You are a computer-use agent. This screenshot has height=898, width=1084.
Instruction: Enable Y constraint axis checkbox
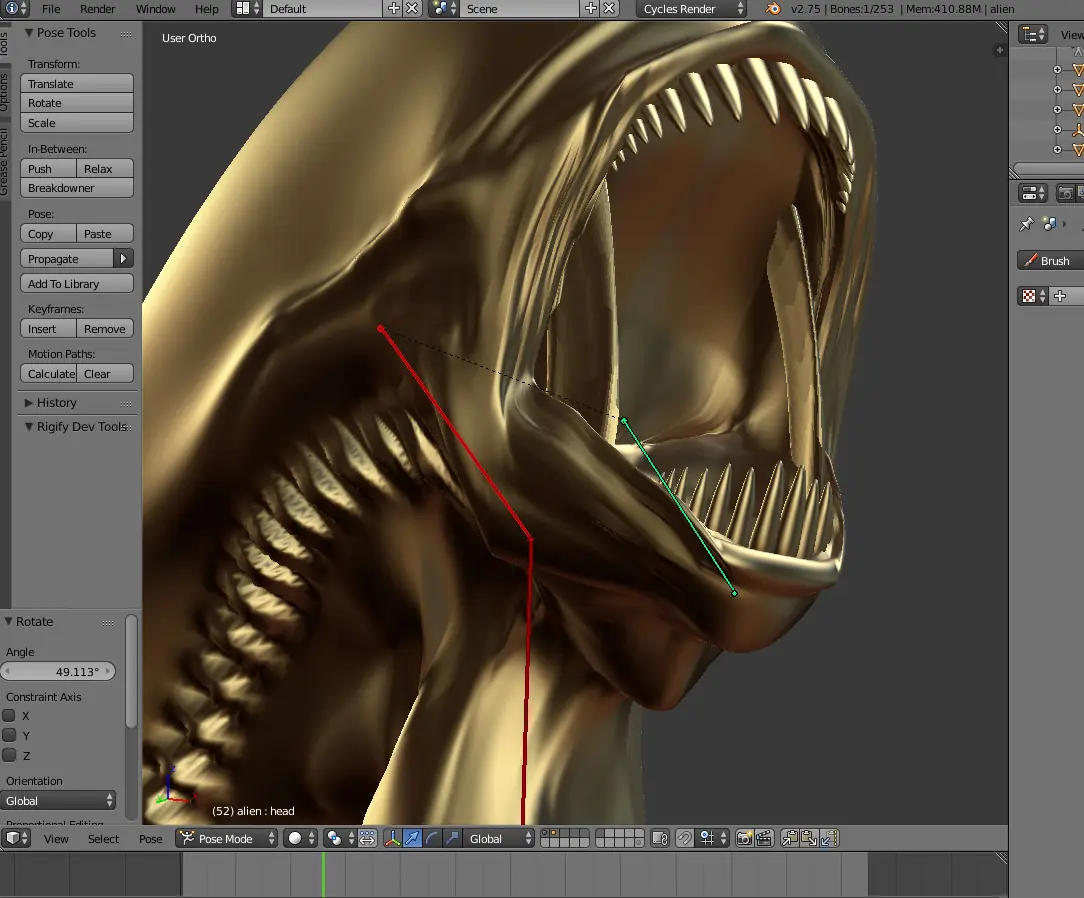pyautogui.click(x=9, y=735)
